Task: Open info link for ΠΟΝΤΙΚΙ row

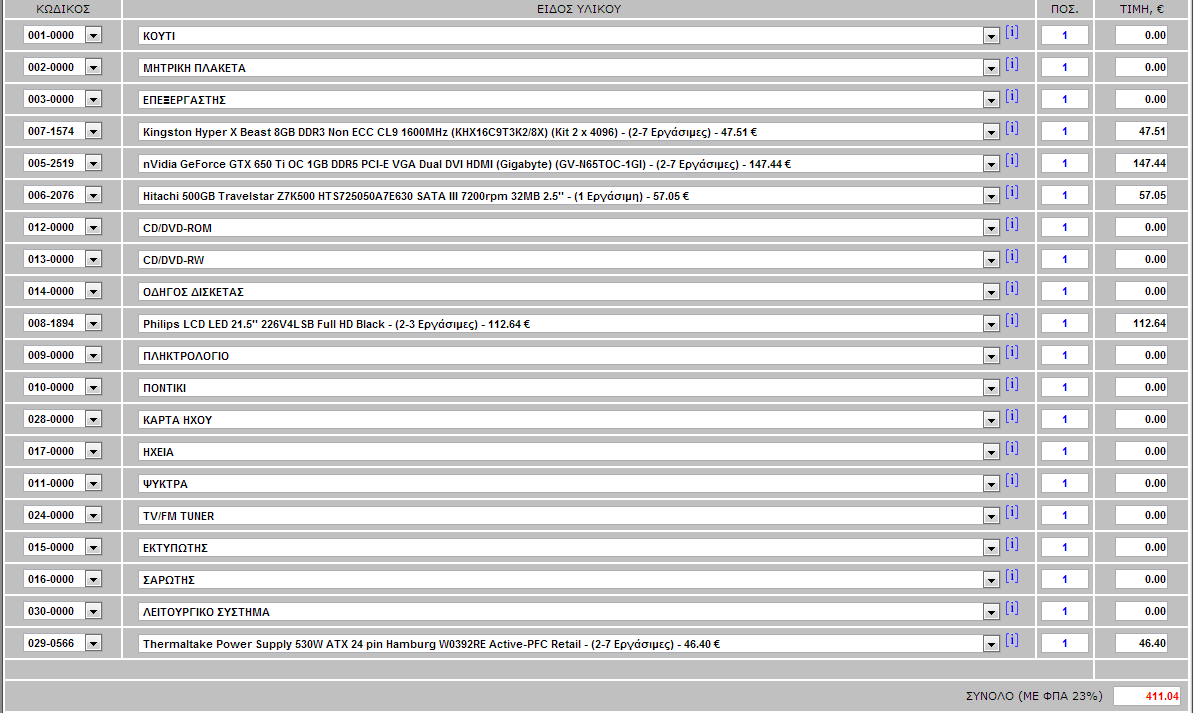Action: coord(1012,384)
